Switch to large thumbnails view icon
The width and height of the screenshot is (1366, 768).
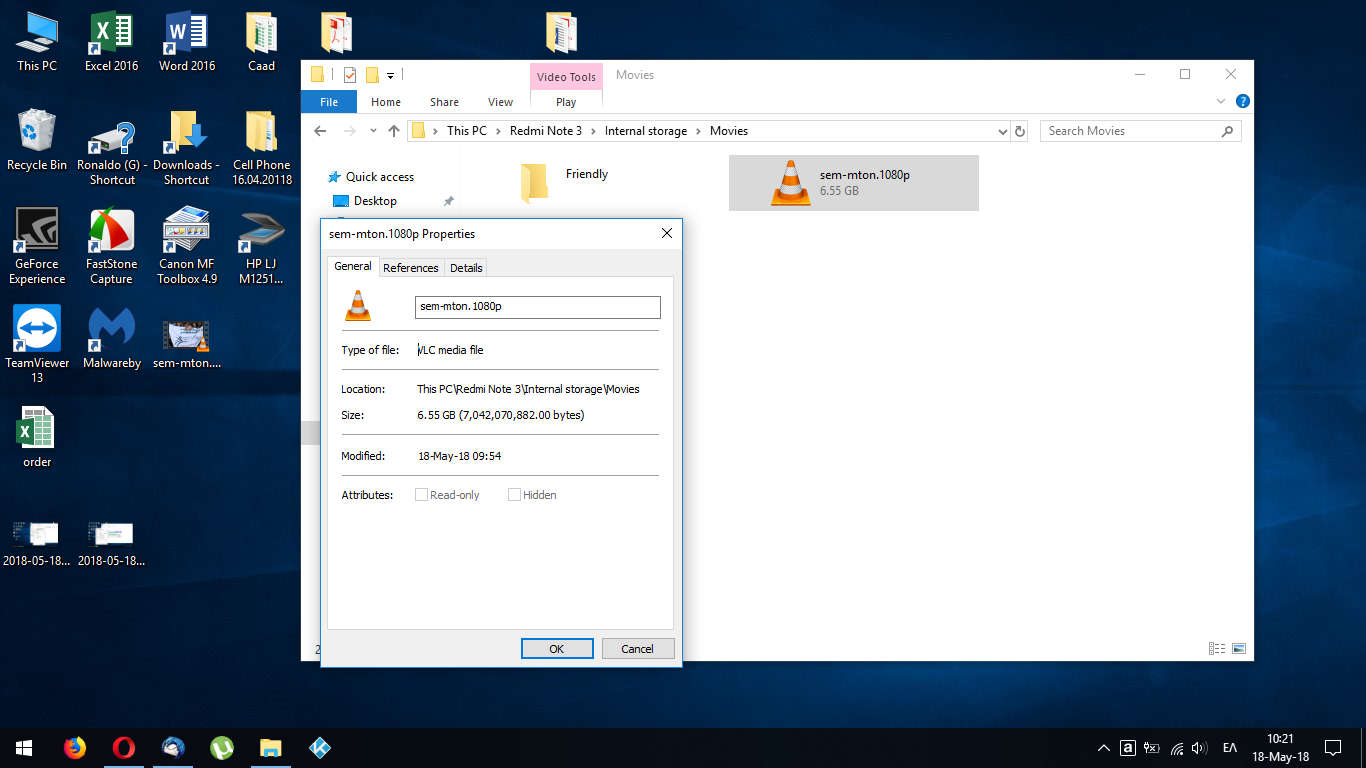[x=1239, y=648]
